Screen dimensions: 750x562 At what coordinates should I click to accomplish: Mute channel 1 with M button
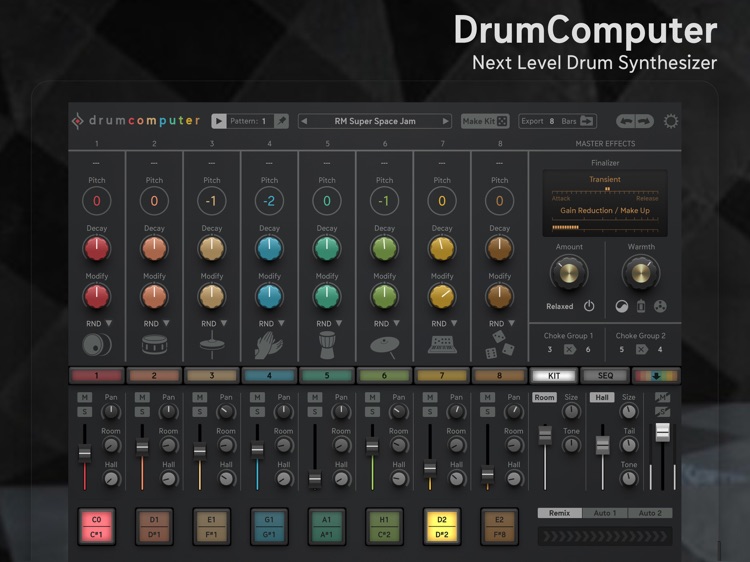(x=85, y=397)
